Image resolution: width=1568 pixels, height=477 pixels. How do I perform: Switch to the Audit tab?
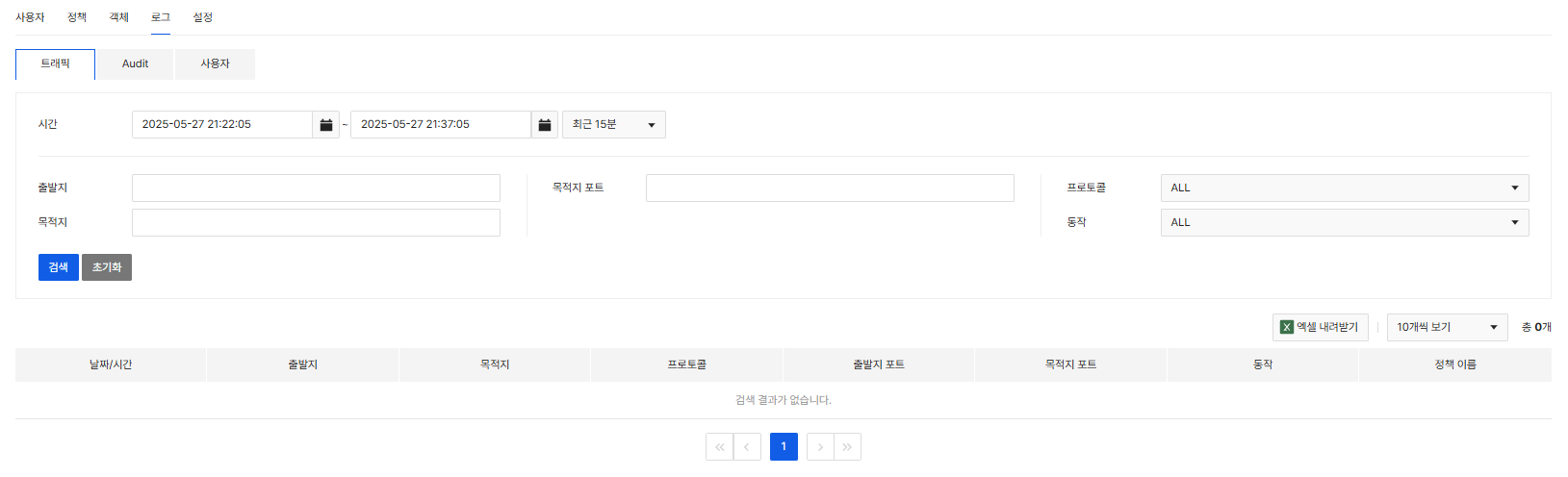135,64
